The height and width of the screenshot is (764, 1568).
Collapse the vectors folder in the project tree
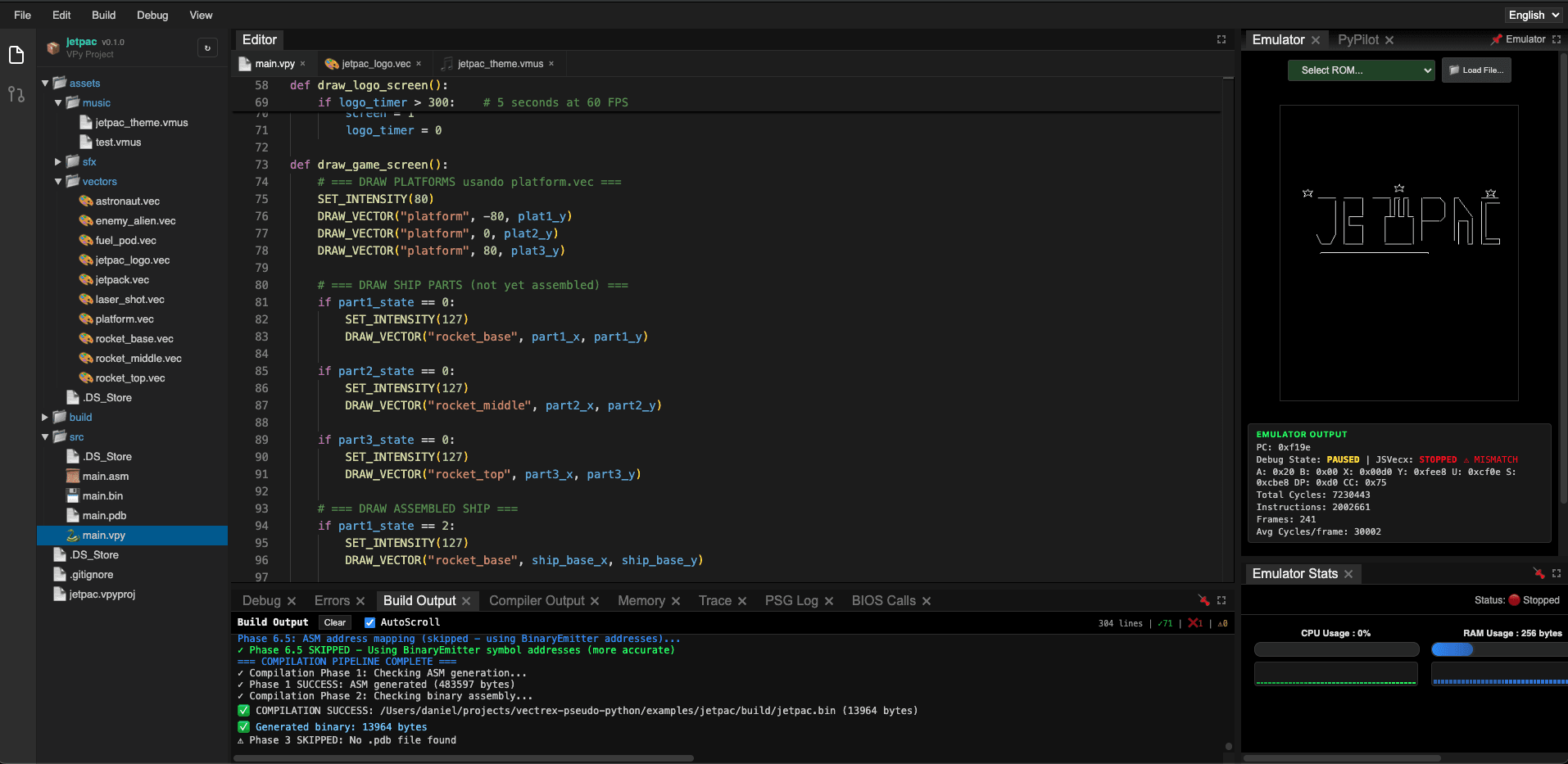tap(58, 181)
